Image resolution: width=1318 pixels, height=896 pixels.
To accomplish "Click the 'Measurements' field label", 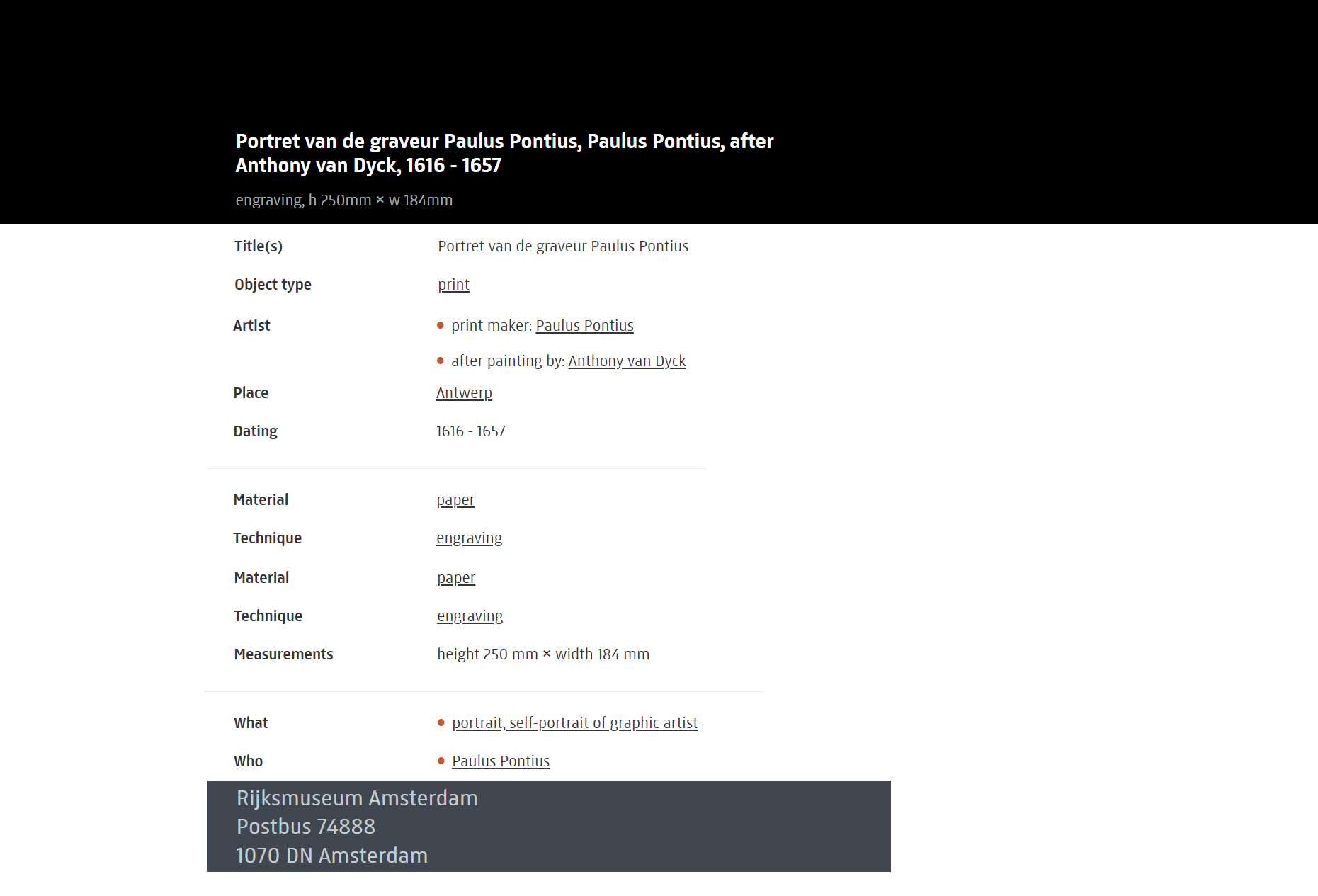I will coord(283,654).
